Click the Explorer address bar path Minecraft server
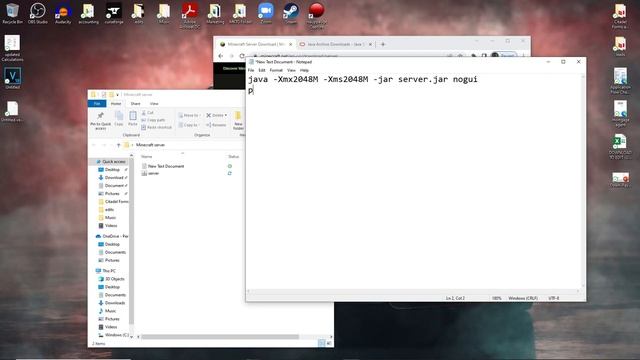Image resolution: width=640 pixels, height=360 pixels. pyautogui.click(x=150, y=145)
